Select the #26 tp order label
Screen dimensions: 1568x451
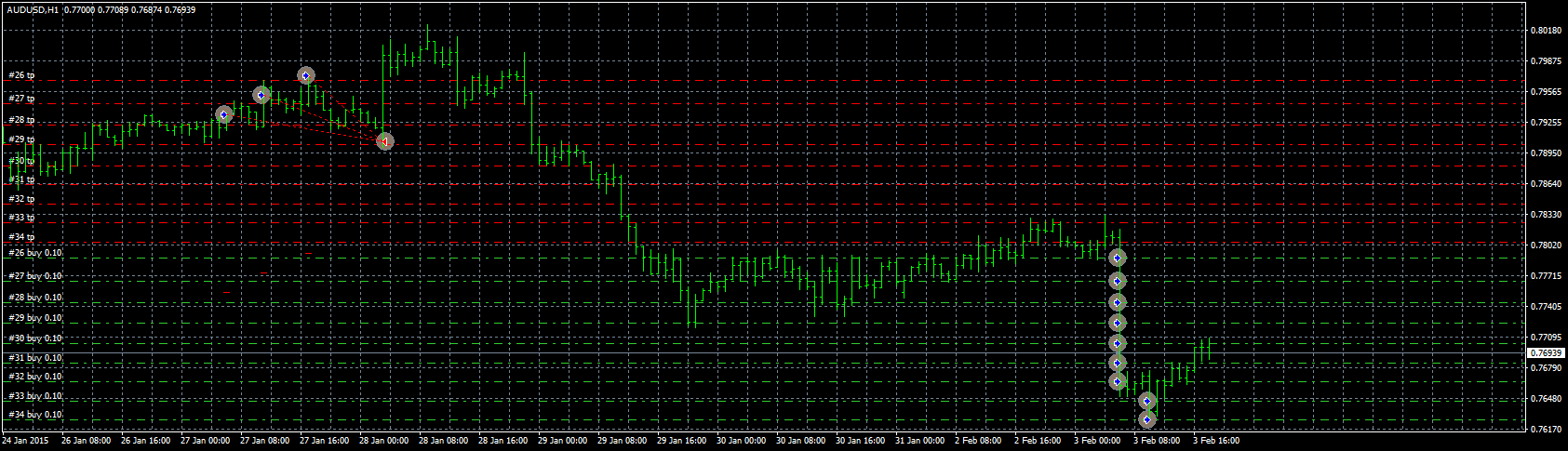coord(21,75)
